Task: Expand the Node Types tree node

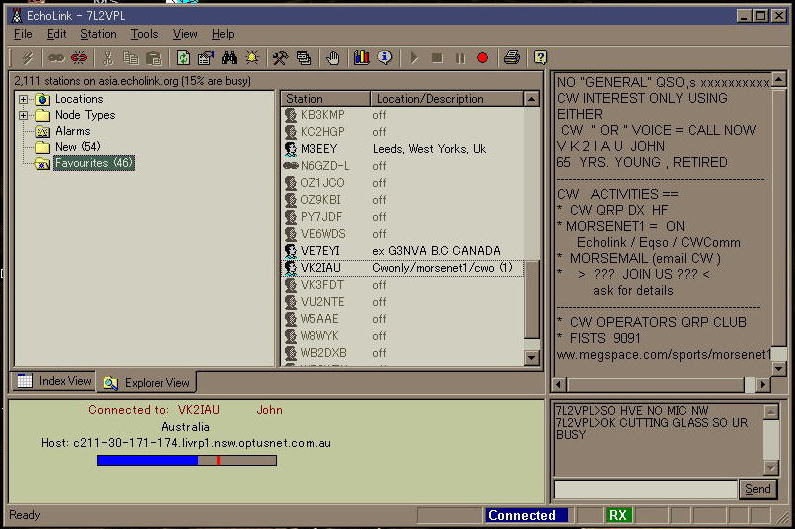Action: pos(23,116)
